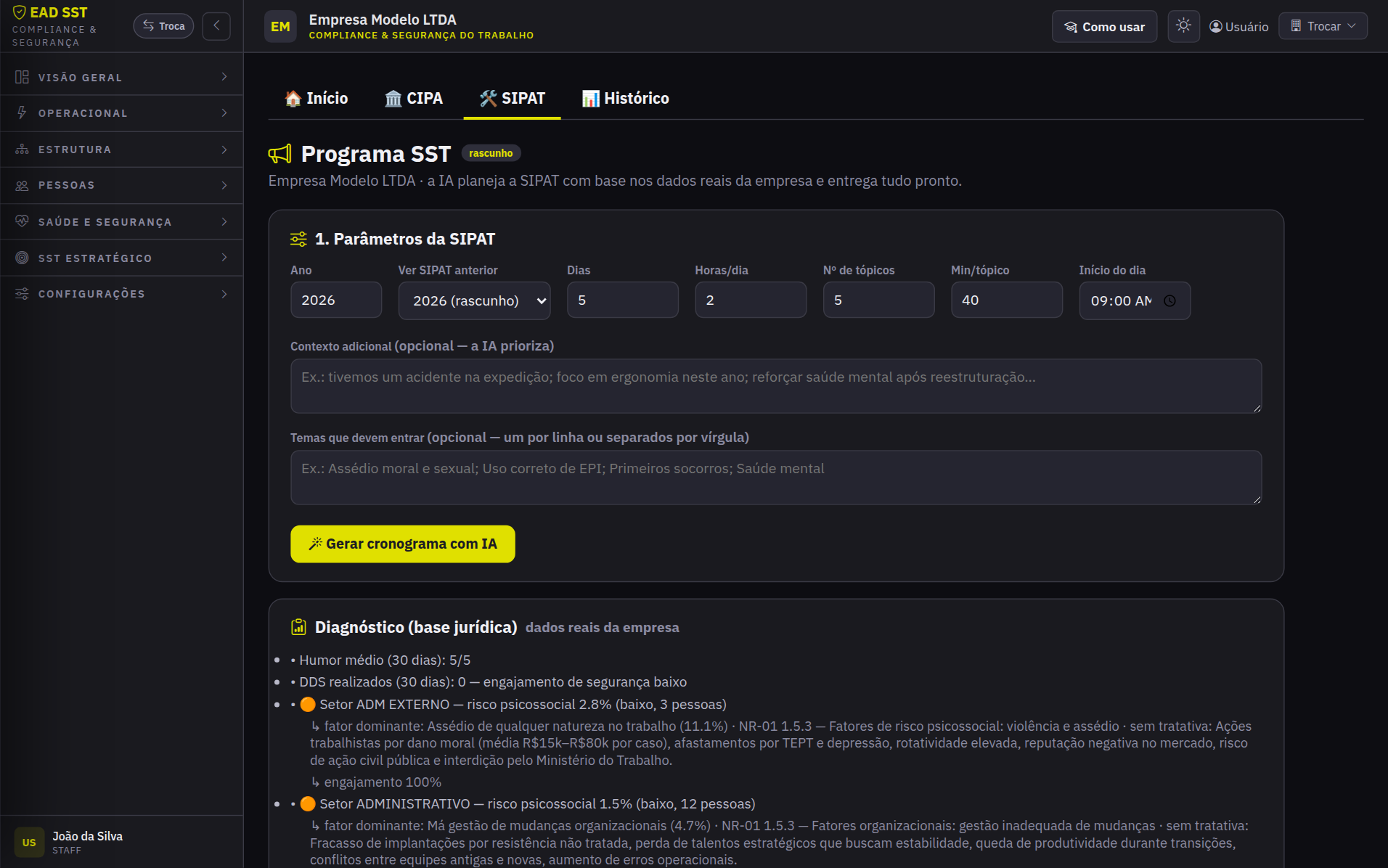The width and height of the screenshot is (1388, 868).
Task: Click the Troca switch button in sidebar
Action: click(163, 26)
